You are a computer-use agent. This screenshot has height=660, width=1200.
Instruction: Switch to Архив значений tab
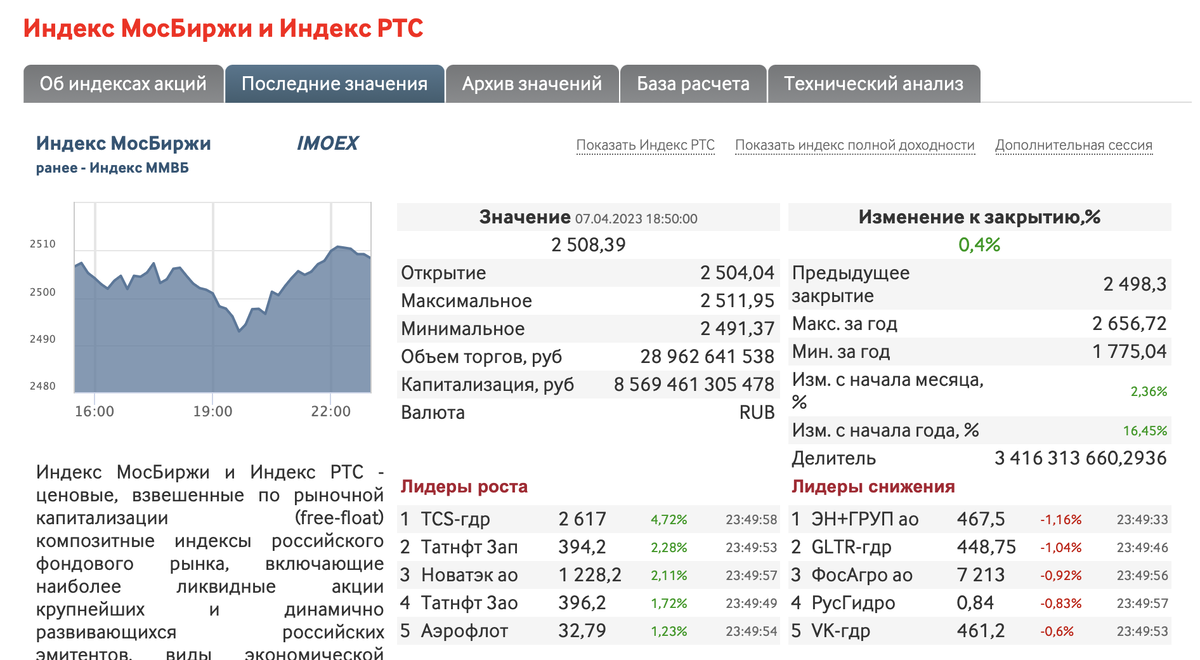[532, 84]
